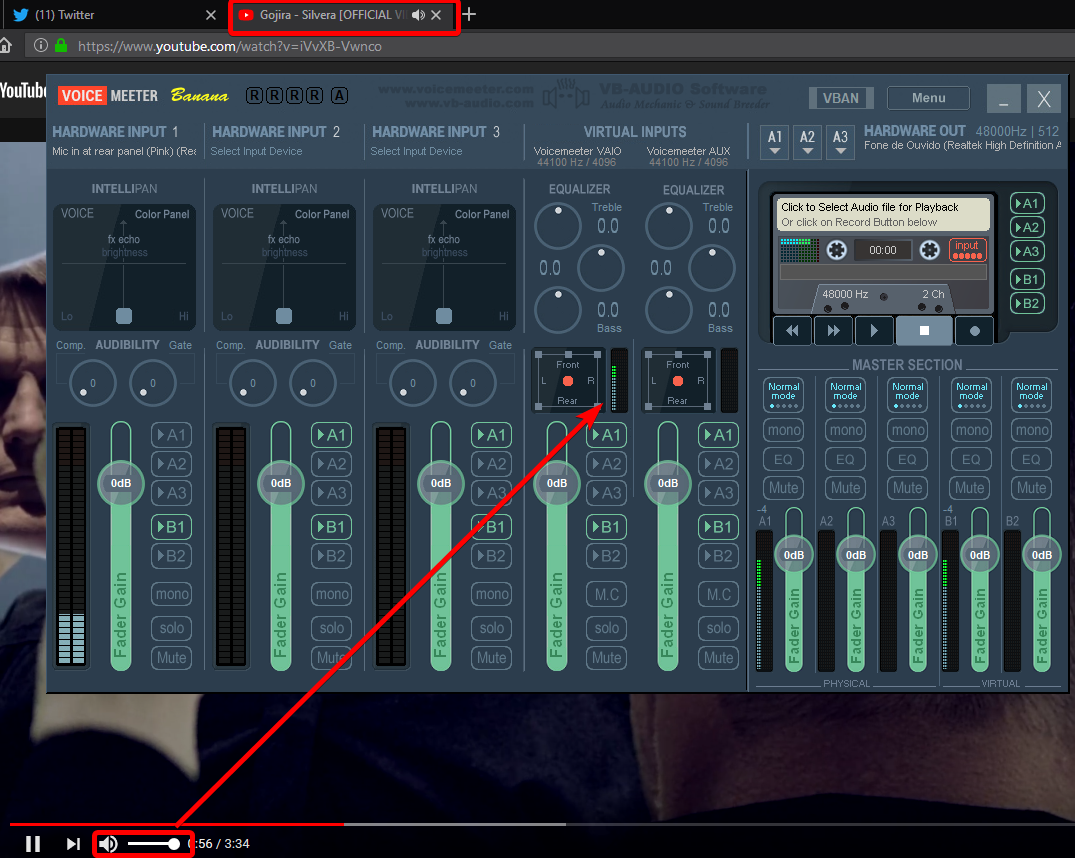Open A2 hardware output device dropdown
The height and width of the screenshot is (858, 1075).
[x=808, y=142]
